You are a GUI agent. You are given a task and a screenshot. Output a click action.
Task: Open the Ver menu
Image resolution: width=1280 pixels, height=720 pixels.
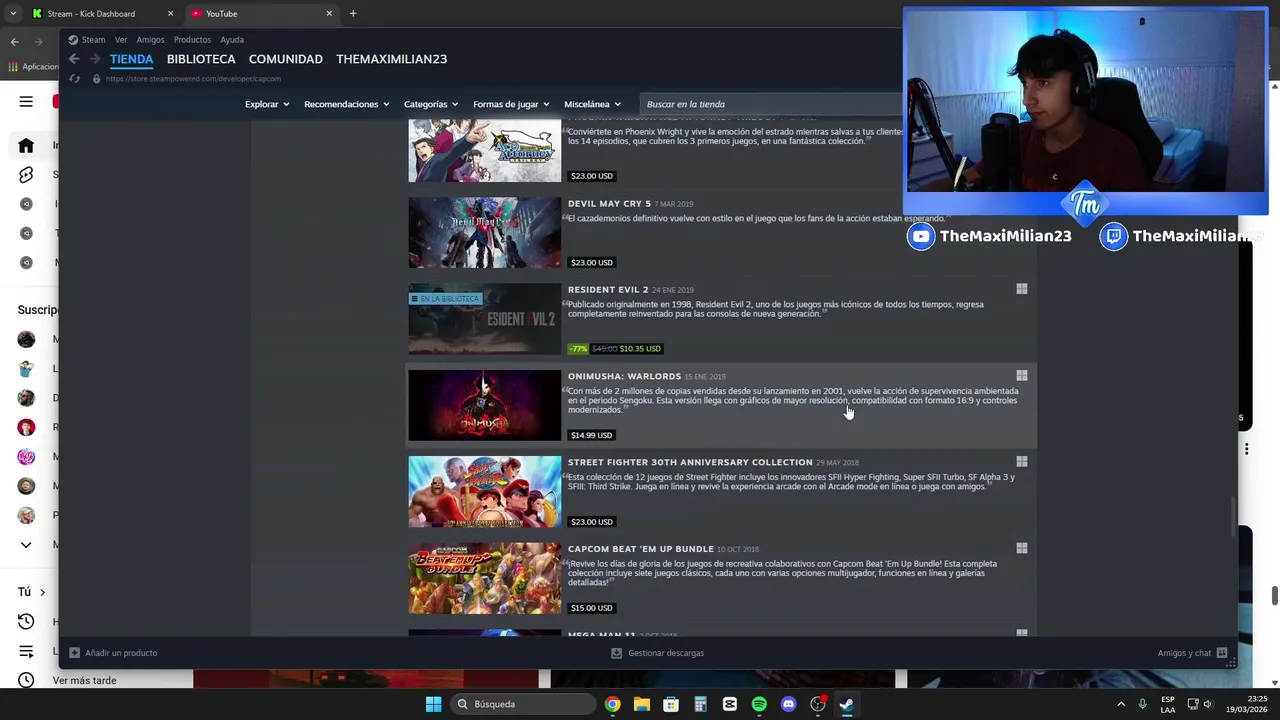click(121, 40)
